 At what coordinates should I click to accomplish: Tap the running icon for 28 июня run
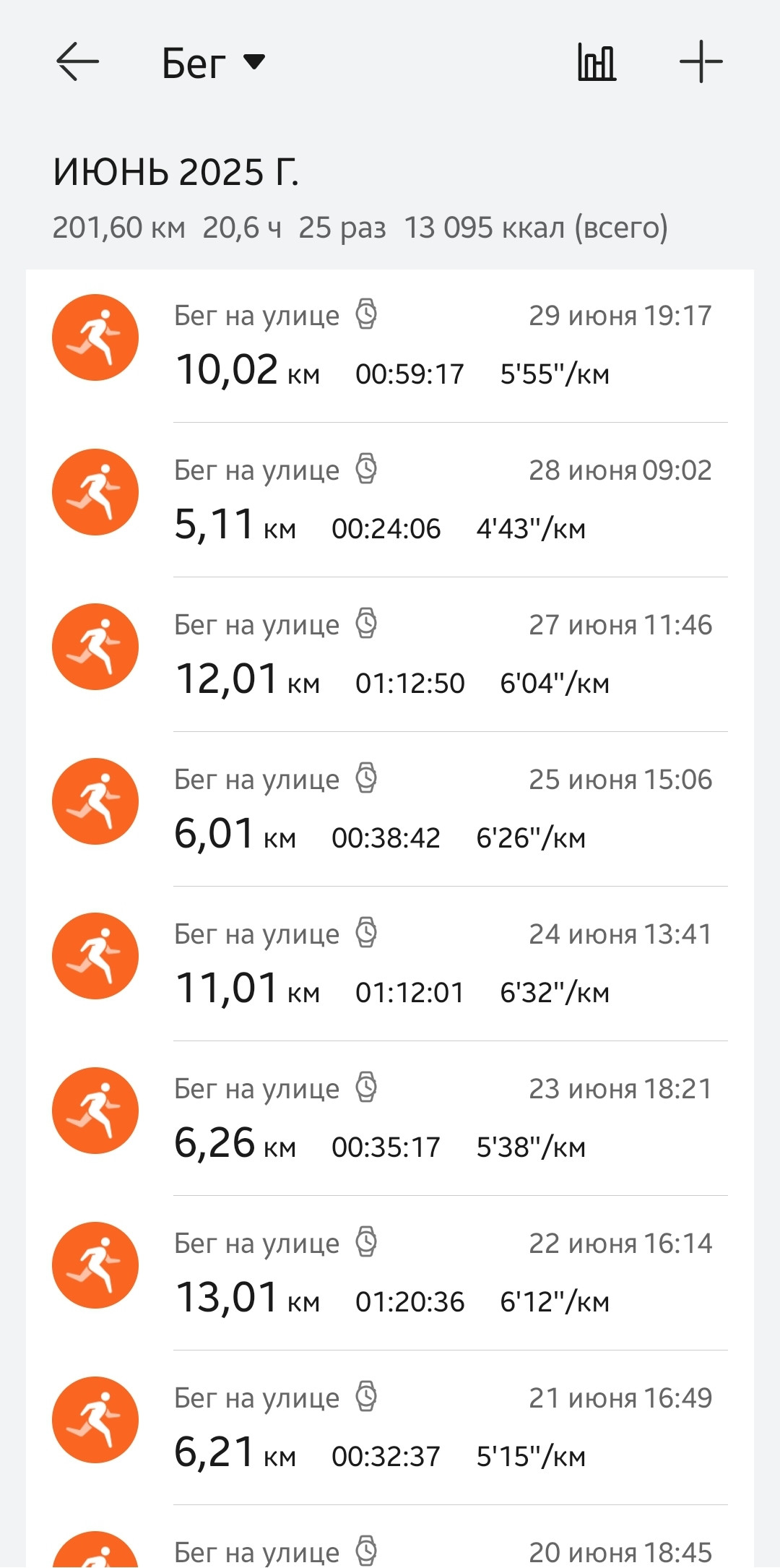[95, 492]
